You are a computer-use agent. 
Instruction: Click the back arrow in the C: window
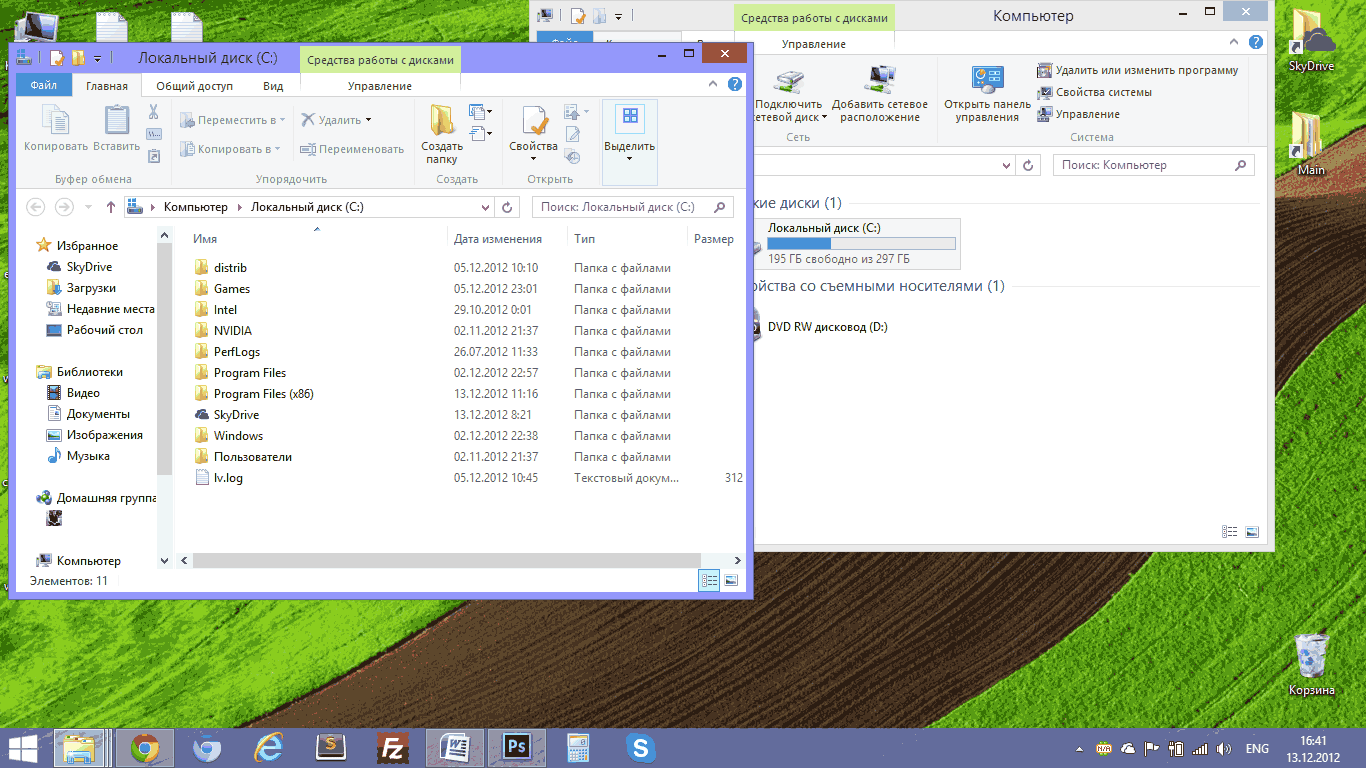36,207
